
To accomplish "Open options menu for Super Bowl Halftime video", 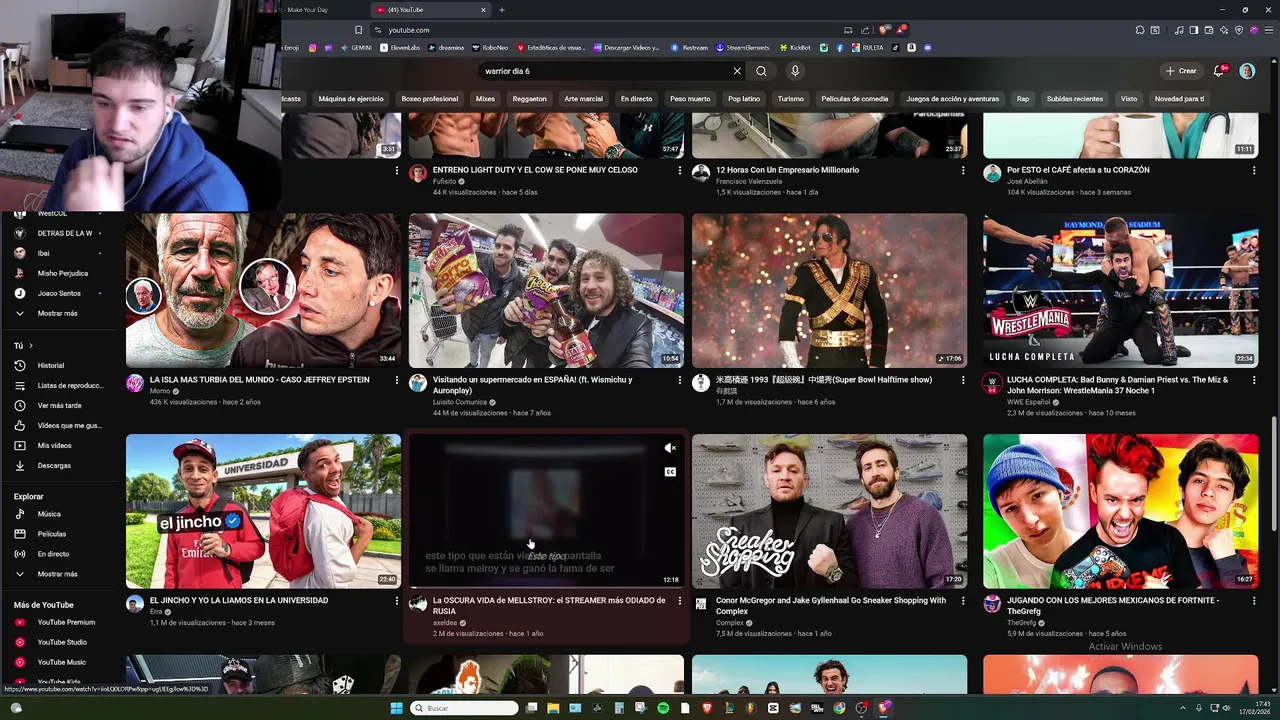I will click(964, 380).
